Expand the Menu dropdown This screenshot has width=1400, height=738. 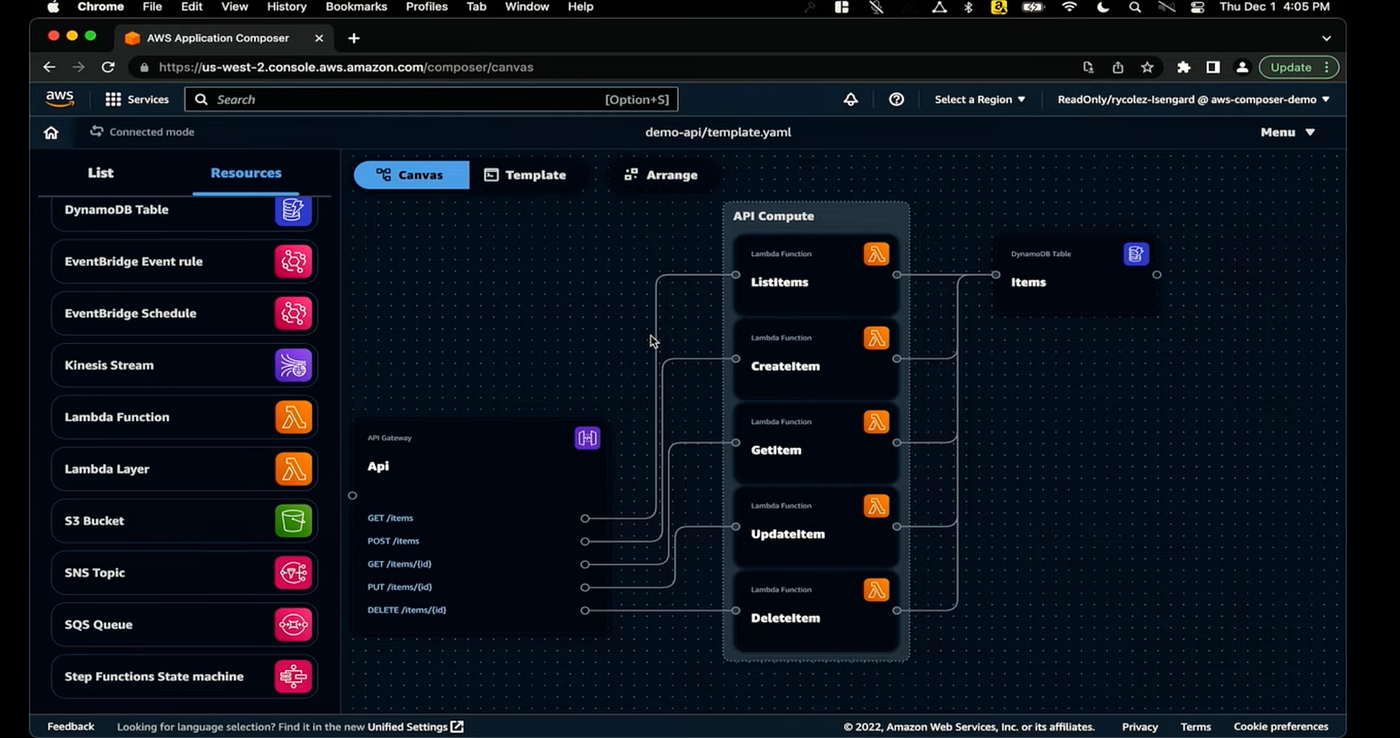tap(1287, 132)
